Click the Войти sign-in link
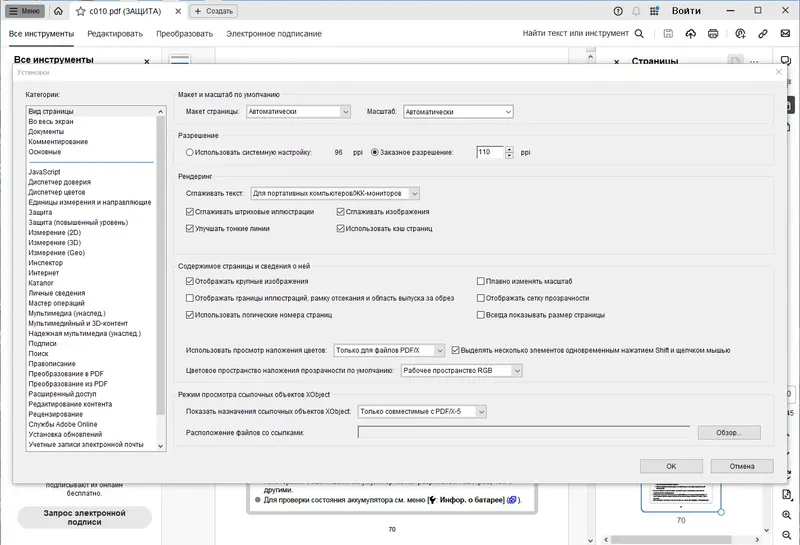 click(x=686, y=11)
